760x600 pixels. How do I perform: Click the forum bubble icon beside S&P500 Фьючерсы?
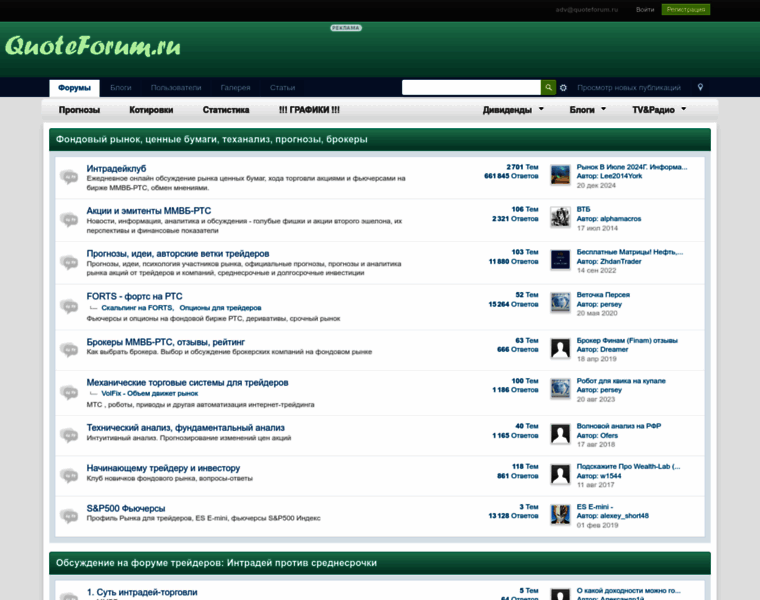pos(69,516)
